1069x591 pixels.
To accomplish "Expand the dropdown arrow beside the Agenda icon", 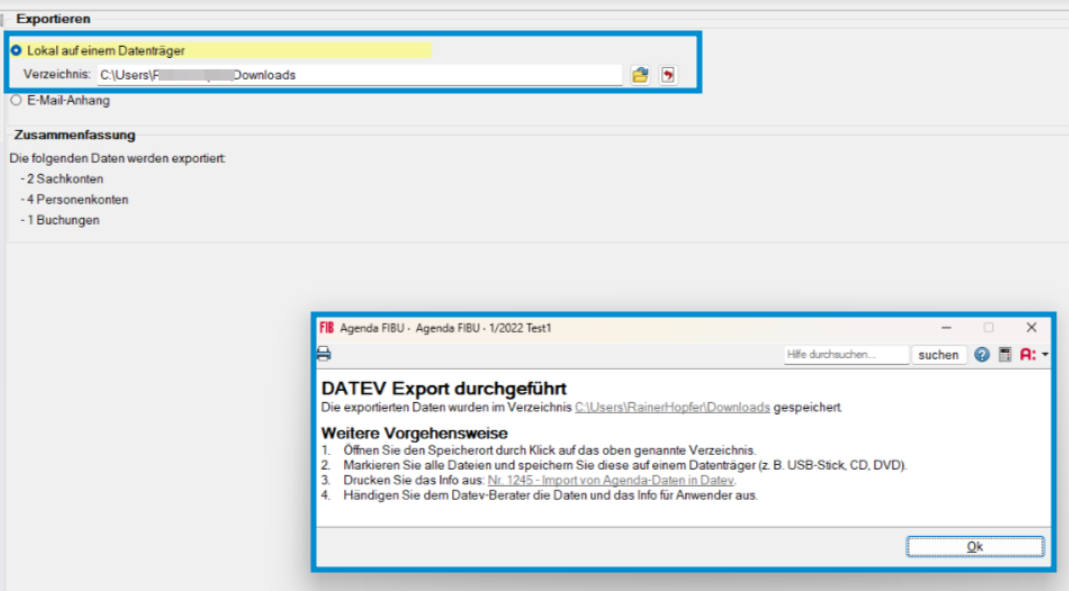I will (1045, 355).
